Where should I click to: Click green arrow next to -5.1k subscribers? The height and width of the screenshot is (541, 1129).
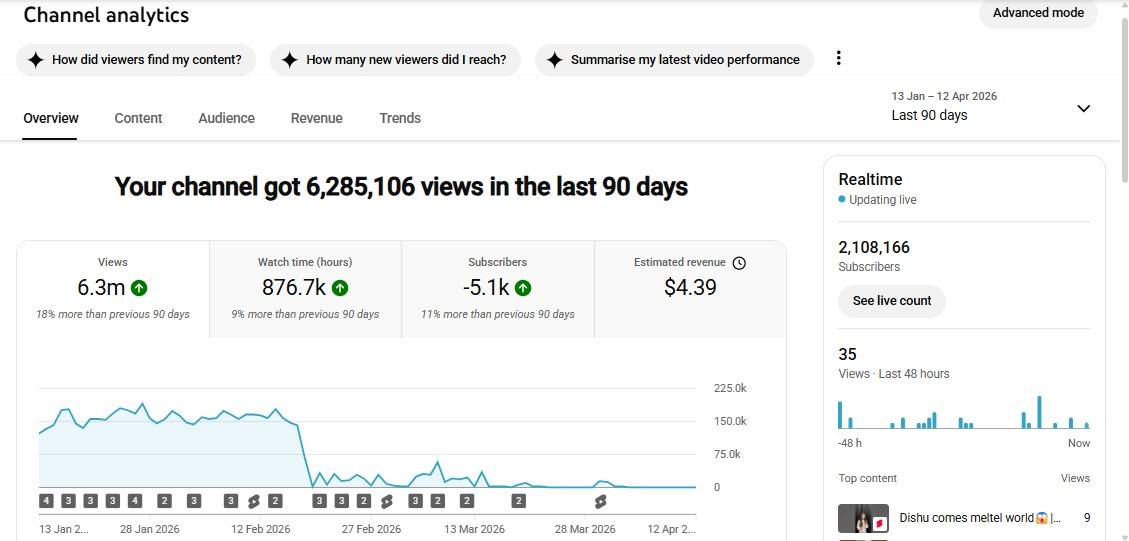pyautogui.click(x=523, y=288)
